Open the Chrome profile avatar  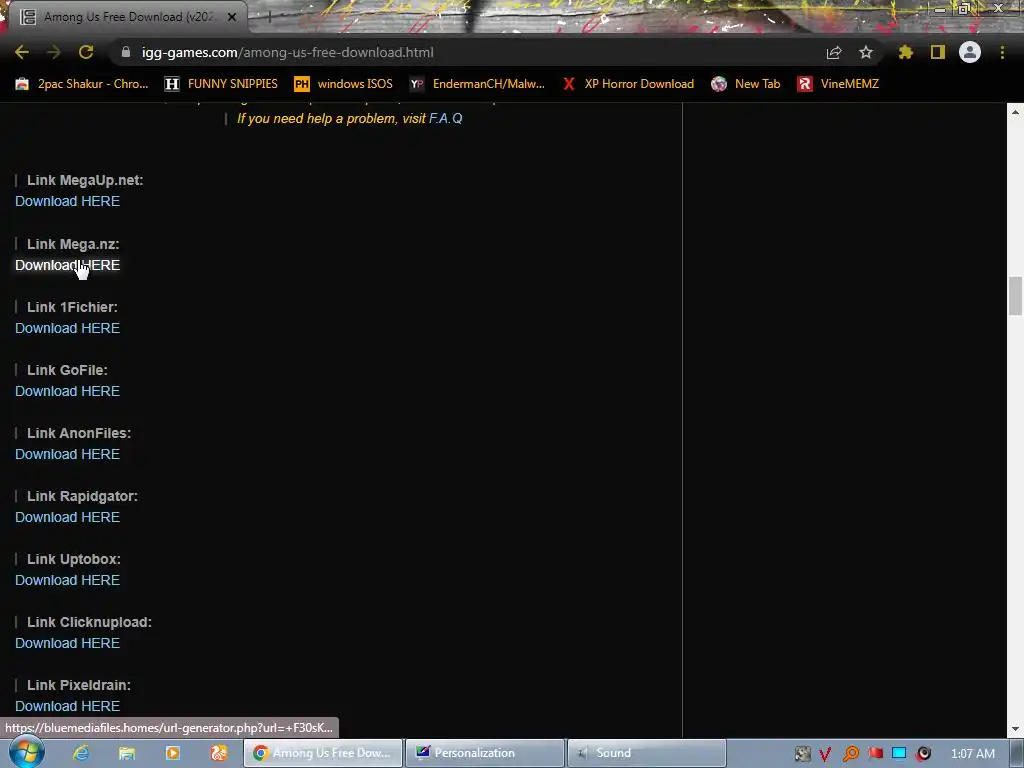(970, 52)
